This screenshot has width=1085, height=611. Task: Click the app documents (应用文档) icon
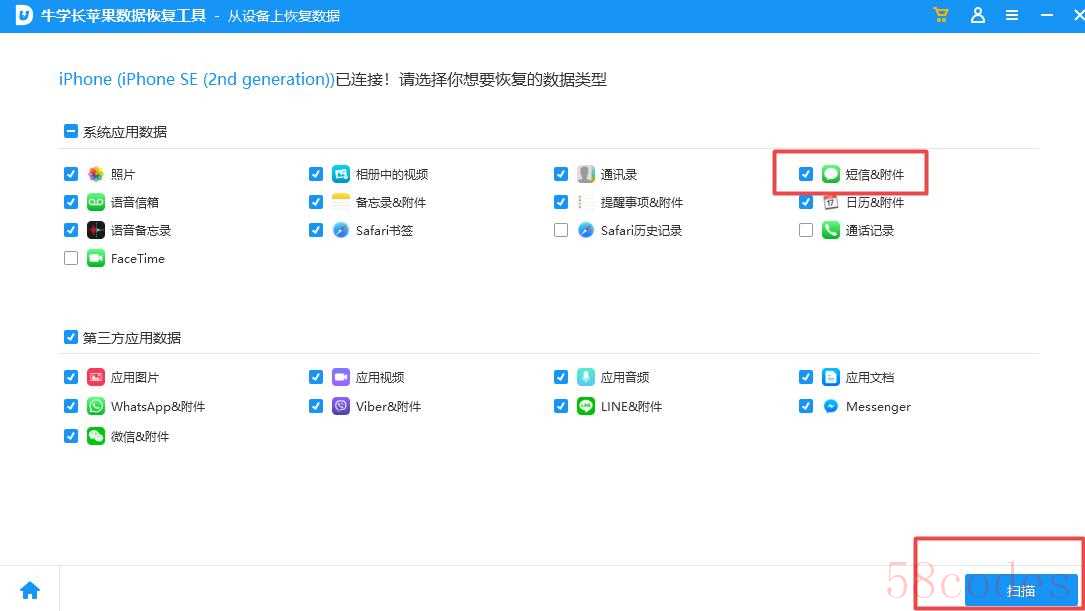[830, 377]
